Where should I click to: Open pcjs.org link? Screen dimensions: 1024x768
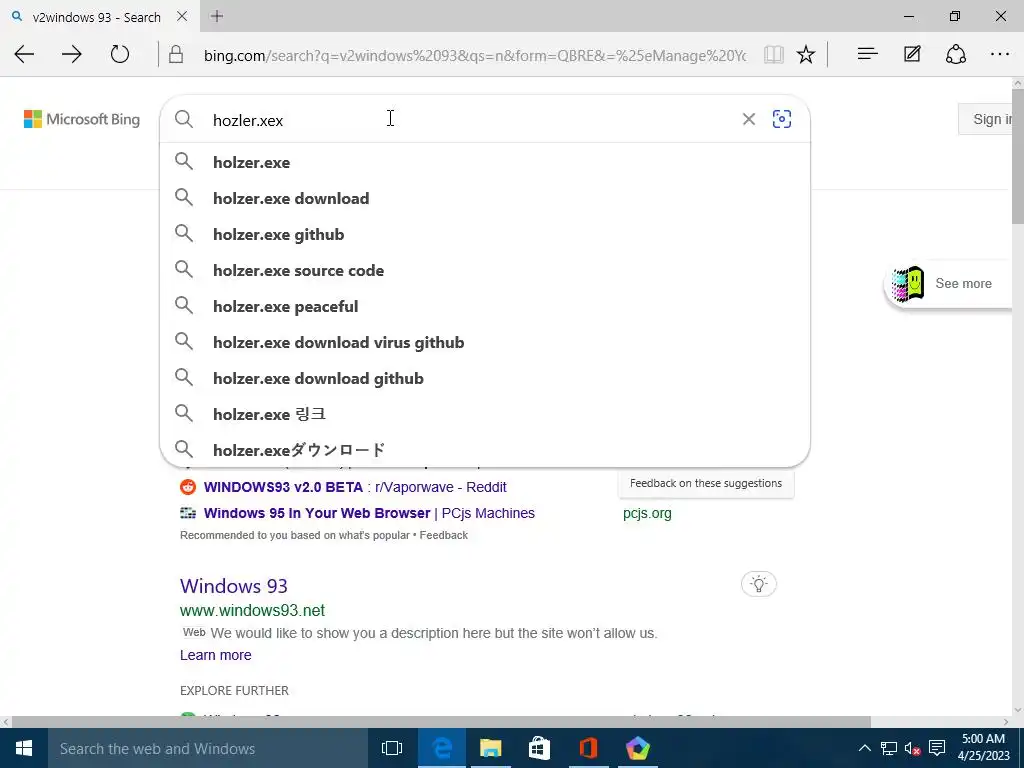coord(647,513)
